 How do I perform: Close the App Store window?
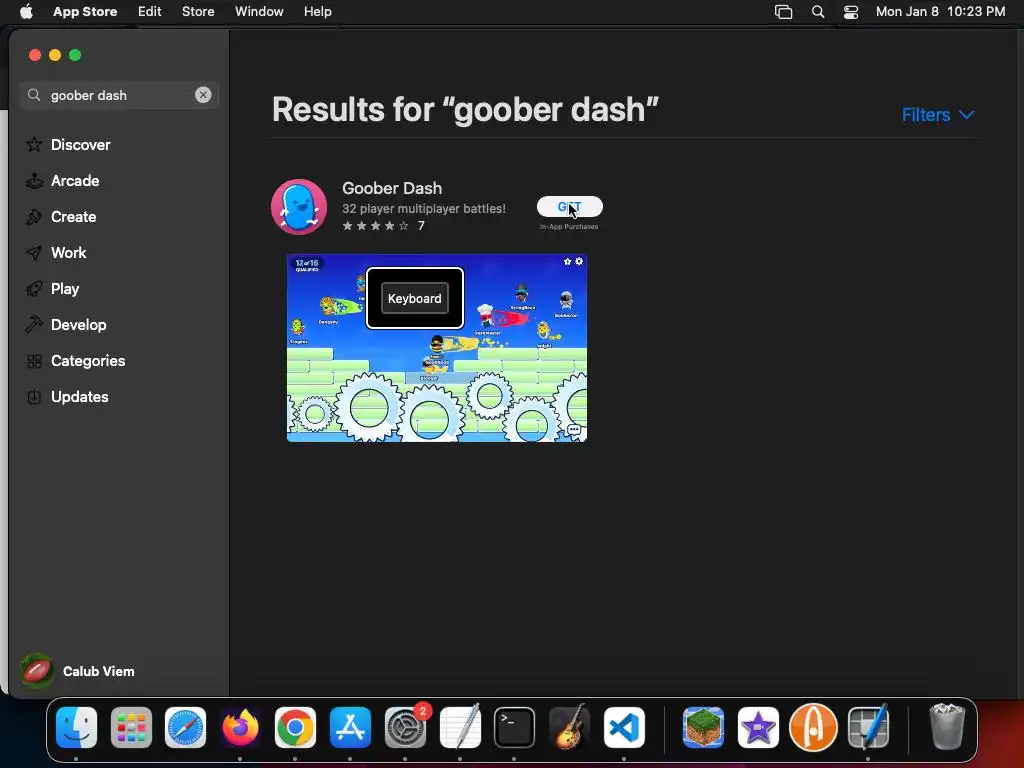pos(35,55)
